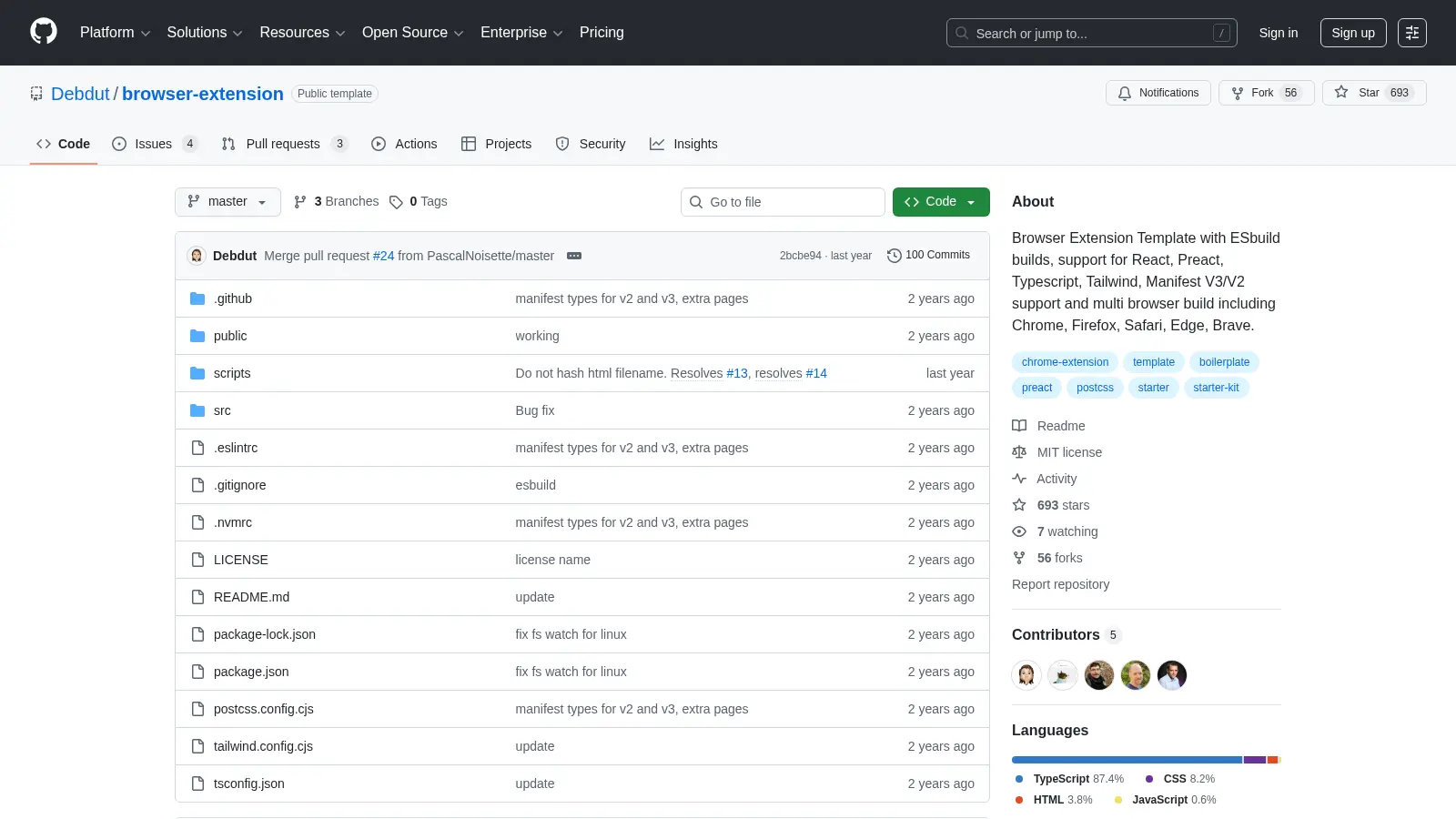Click the Go to file search field
Image resolution: width=1456 pixels, height=819 pixels.
(783, 202)
